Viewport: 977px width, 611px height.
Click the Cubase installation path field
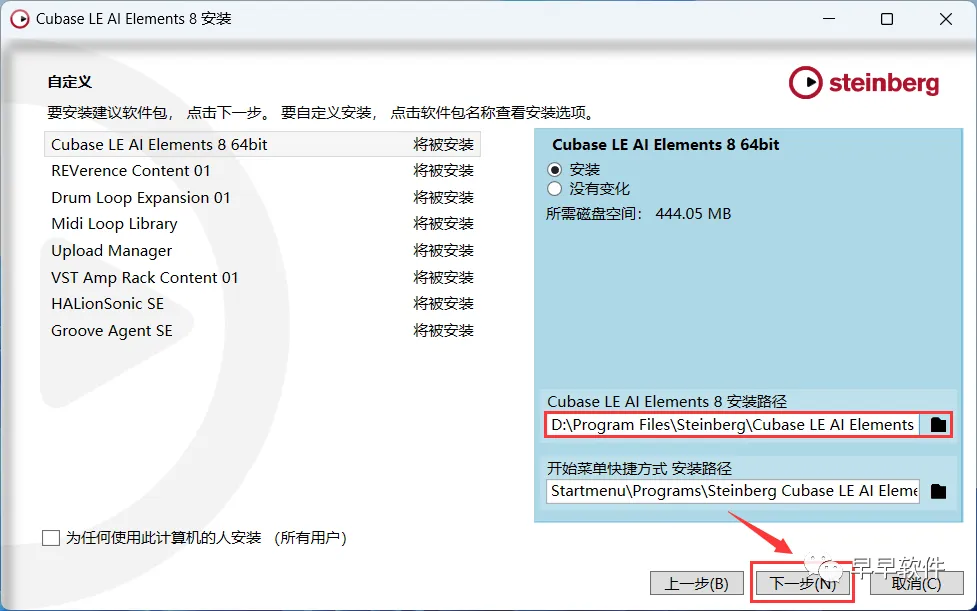click(x=733, y=425)
